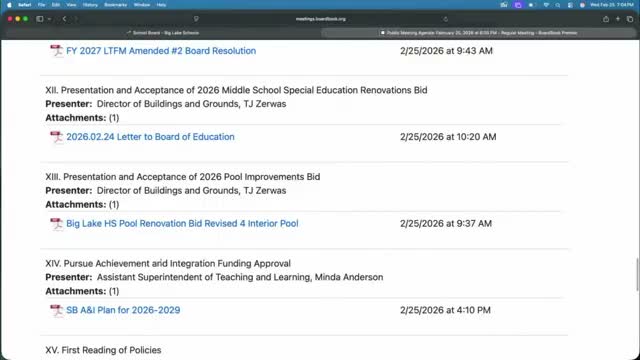Open FY 2027 LTFM Amended #2 Board Resolution

click(x=161, y=51)
